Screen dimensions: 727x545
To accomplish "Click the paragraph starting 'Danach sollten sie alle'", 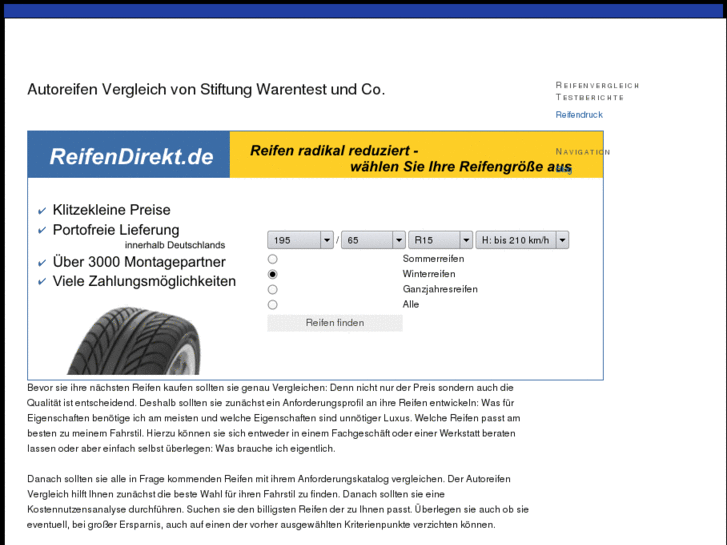I will coord(278,502).
